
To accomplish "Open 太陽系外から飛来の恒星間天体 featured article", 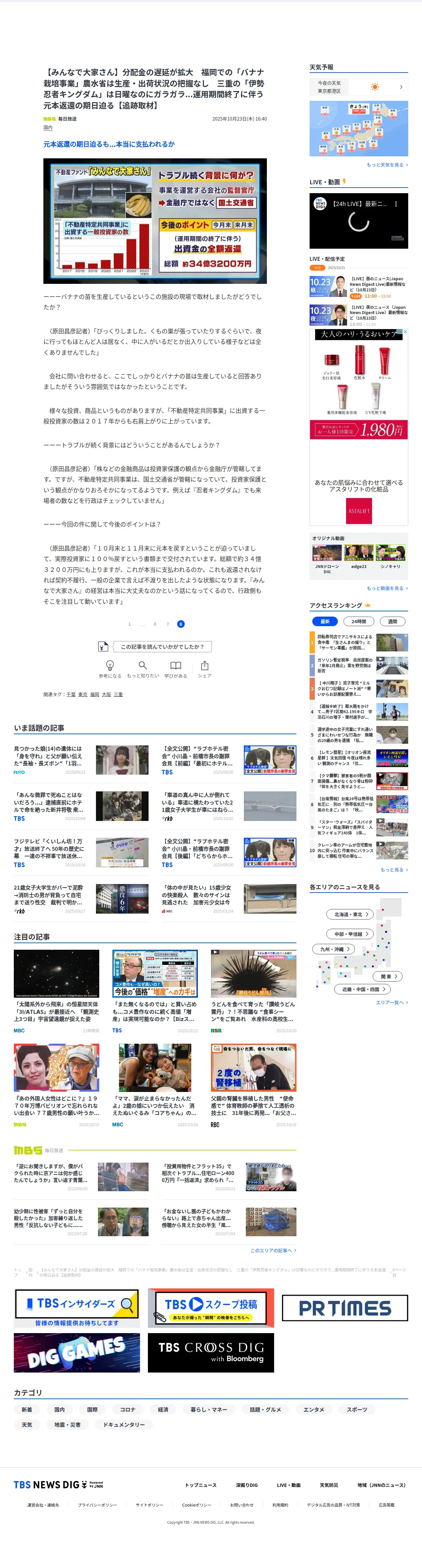I will 57,991.
